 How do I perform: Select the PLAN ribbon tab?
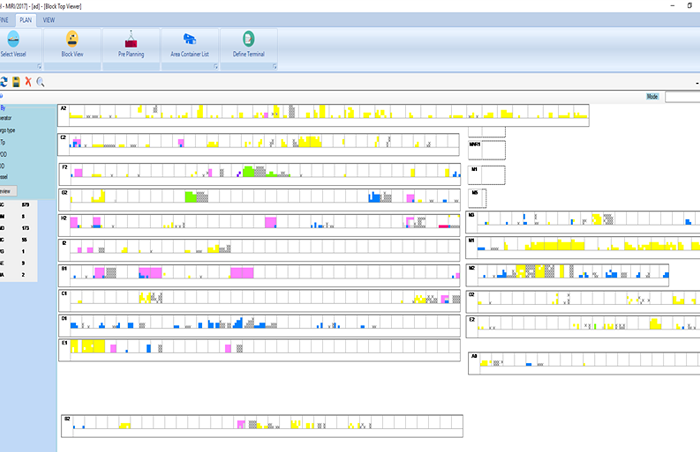click(x=26, y=19)
